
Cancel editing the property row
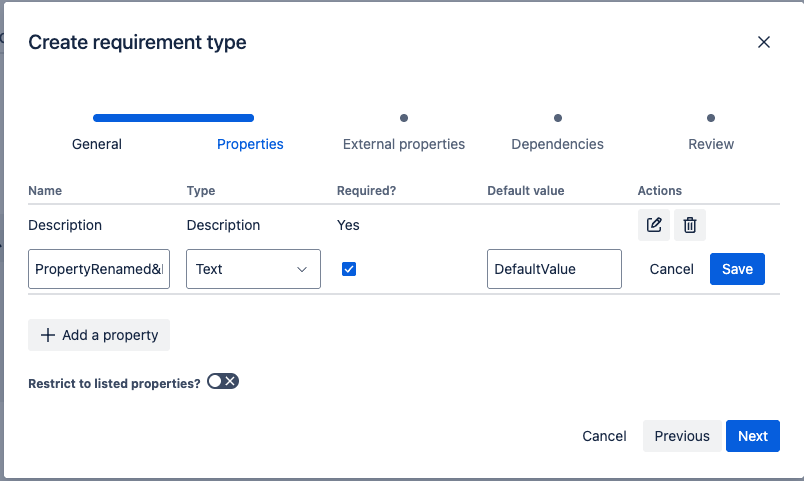(671, 269)
